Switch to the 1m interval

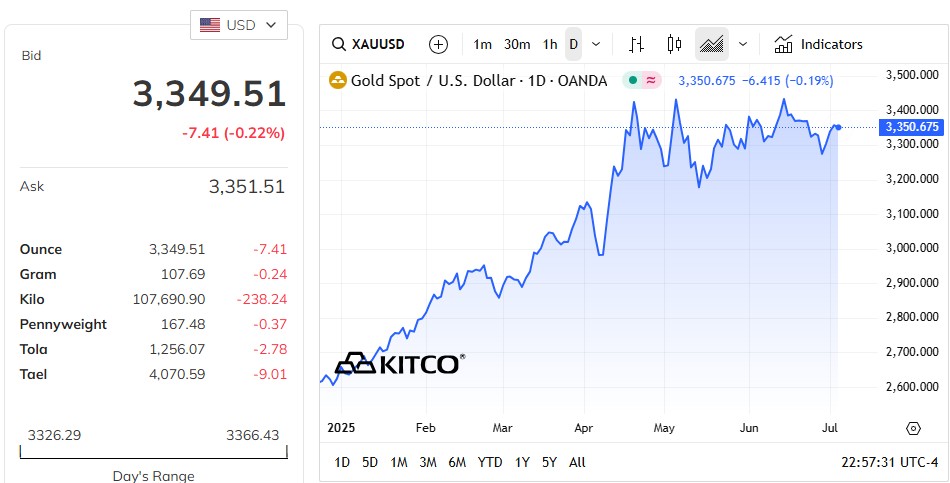click(x=483, y=44)
